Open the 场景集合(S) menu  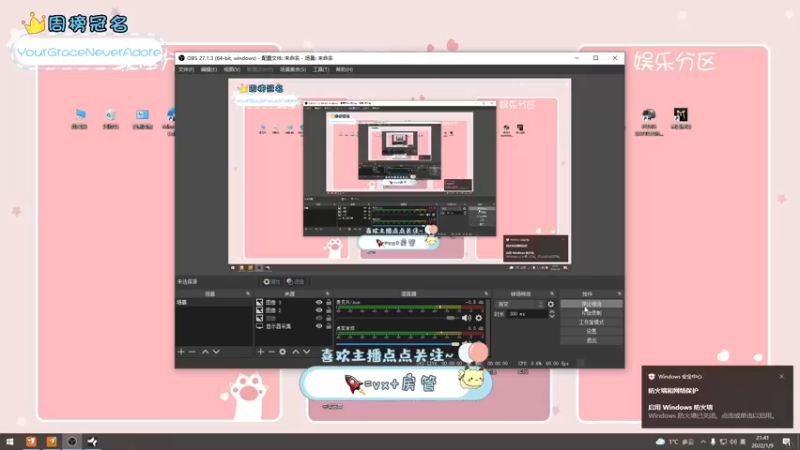293,69
